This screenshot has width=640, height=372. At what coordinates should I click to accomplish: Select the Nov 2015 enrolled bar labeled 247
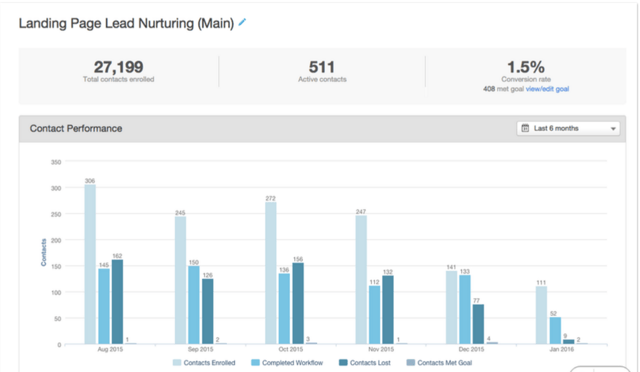(361, 280)
